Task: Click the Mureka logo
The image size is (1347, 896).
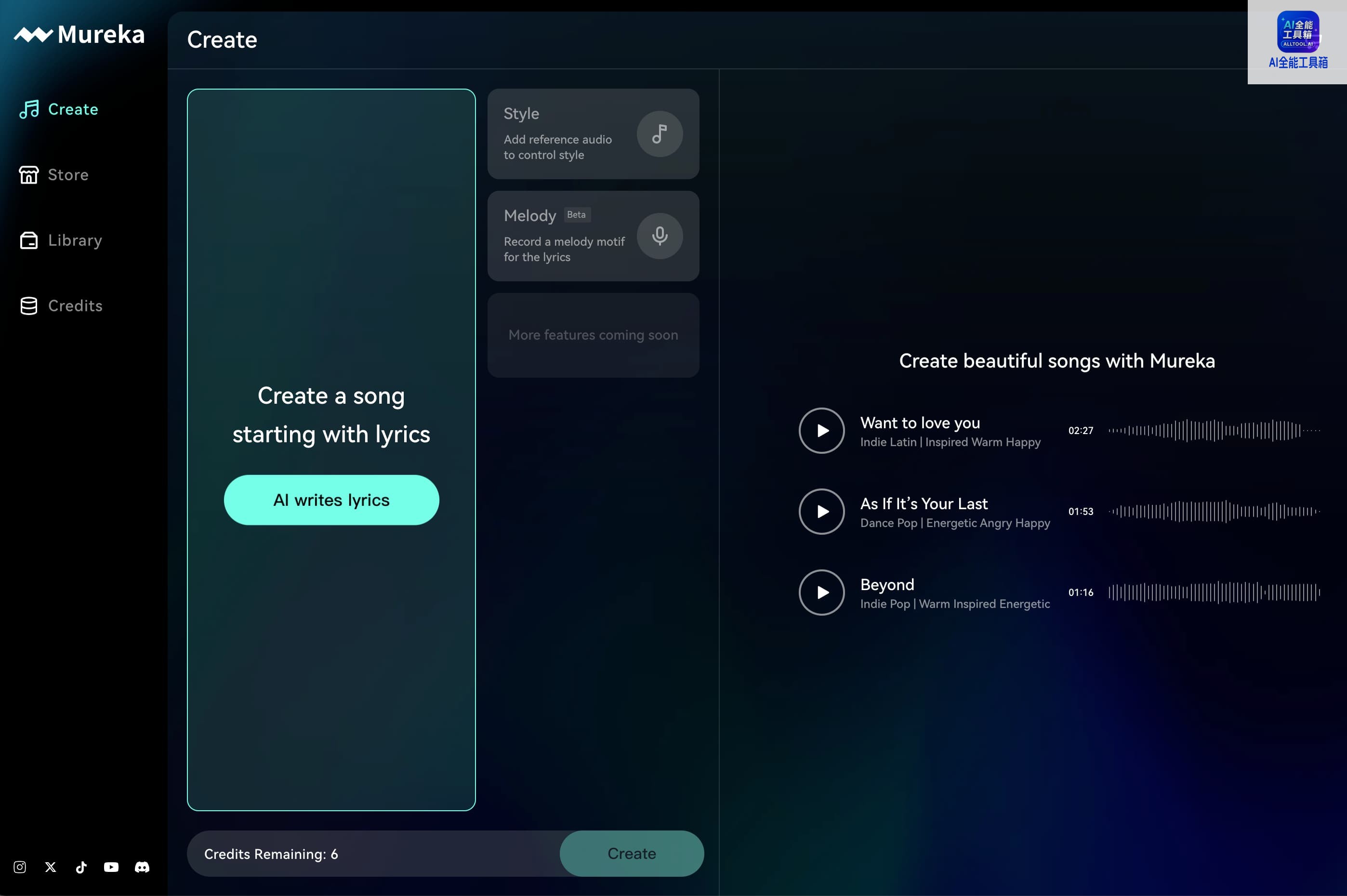Action: 79,35
